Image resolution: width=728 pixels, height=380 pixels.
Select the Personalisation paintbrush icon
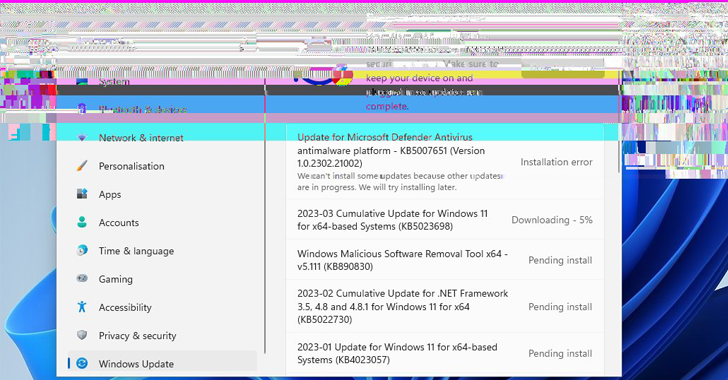tap(82, 166)
